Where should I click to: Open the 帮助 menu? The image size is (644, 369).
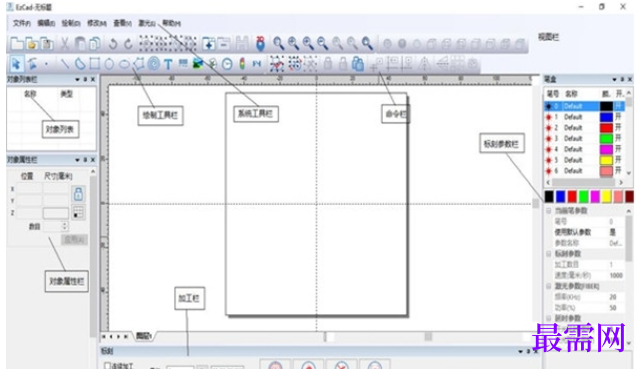[171, 23]
